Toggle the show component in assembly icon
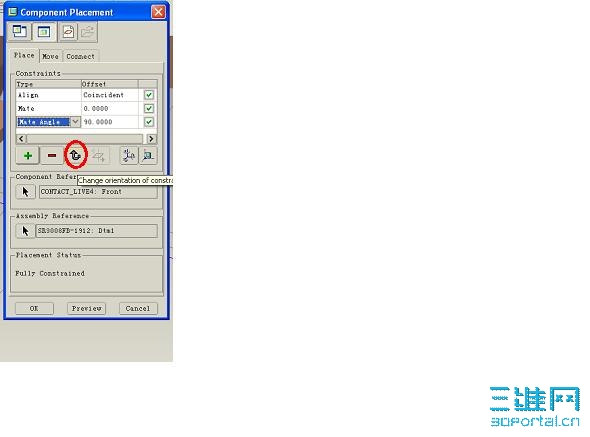The image size is (590, 437). [x=44, y=32]
